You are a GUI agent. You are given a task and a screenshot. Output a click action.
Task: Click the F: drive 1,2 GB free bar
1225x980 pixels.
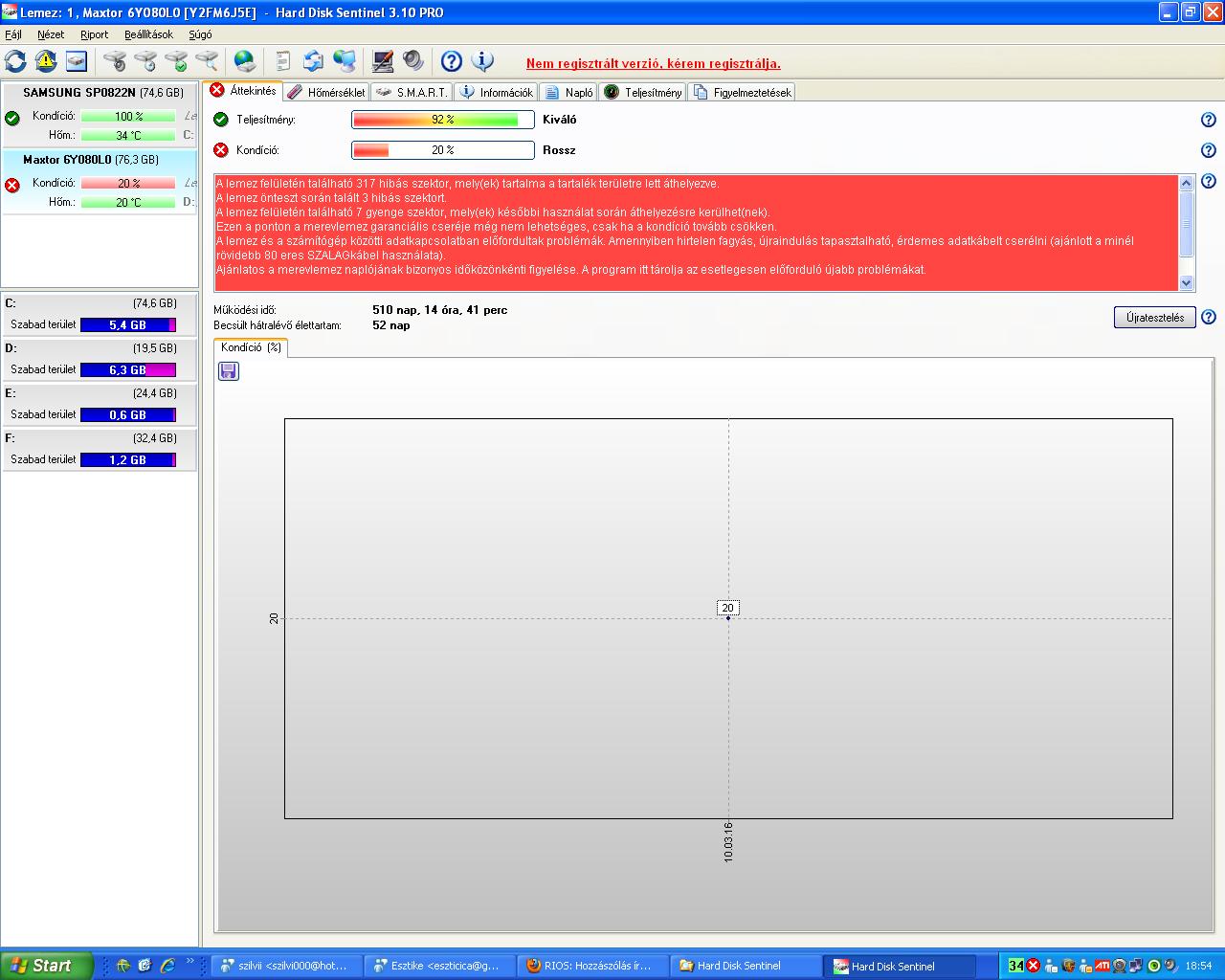128,460
